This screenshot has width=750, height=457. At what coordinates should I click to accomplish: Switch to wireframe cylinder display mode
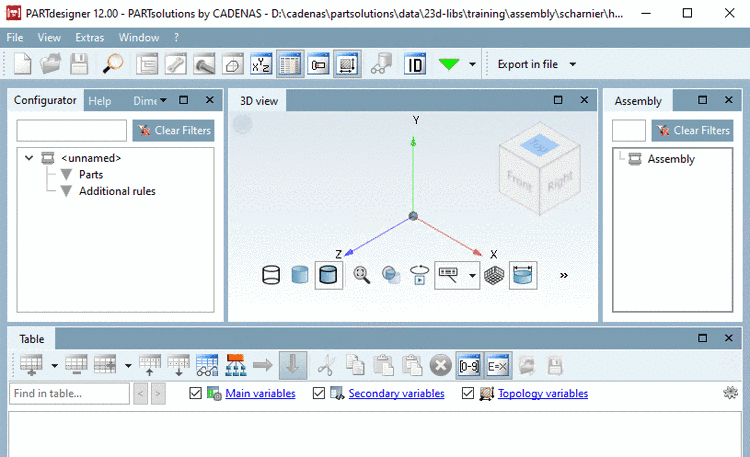(271, 275)
